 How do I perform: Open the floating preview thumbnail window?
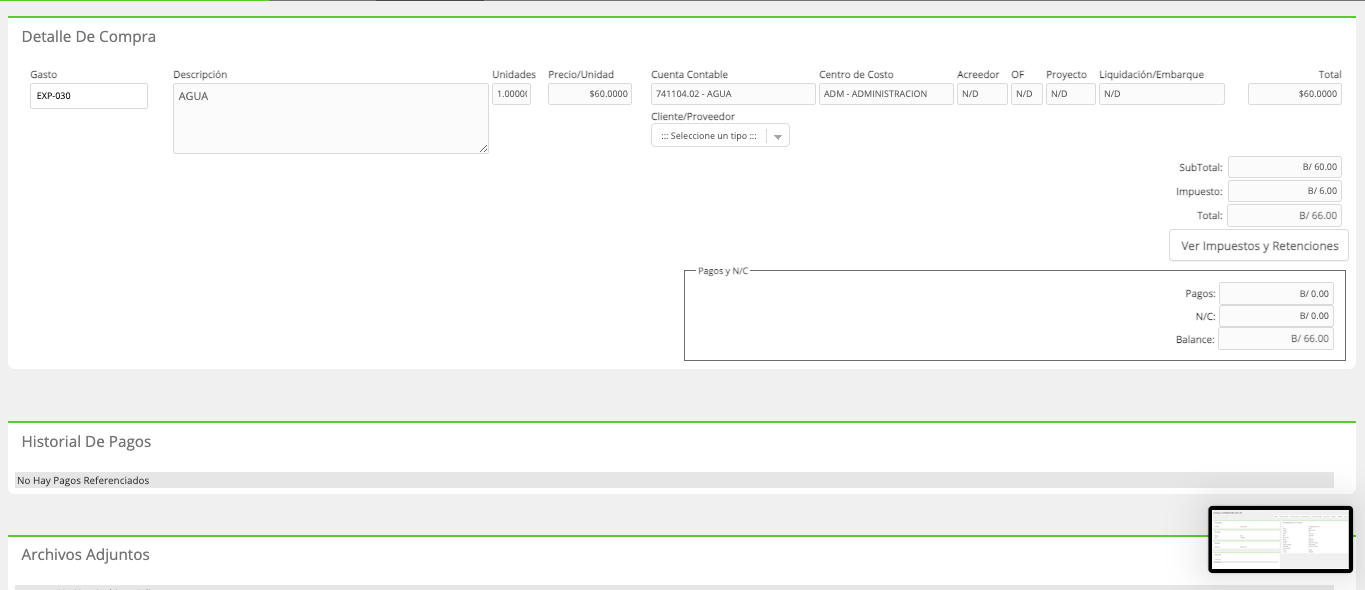point(1281,539)
